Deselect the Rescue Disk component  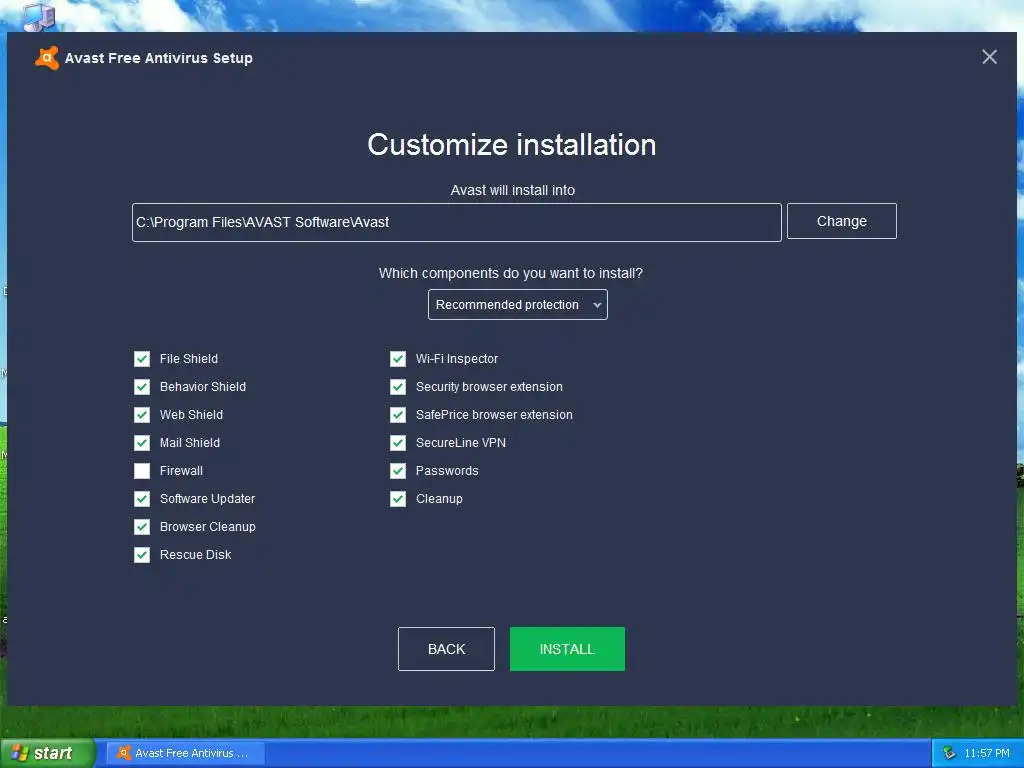[142, 555]
